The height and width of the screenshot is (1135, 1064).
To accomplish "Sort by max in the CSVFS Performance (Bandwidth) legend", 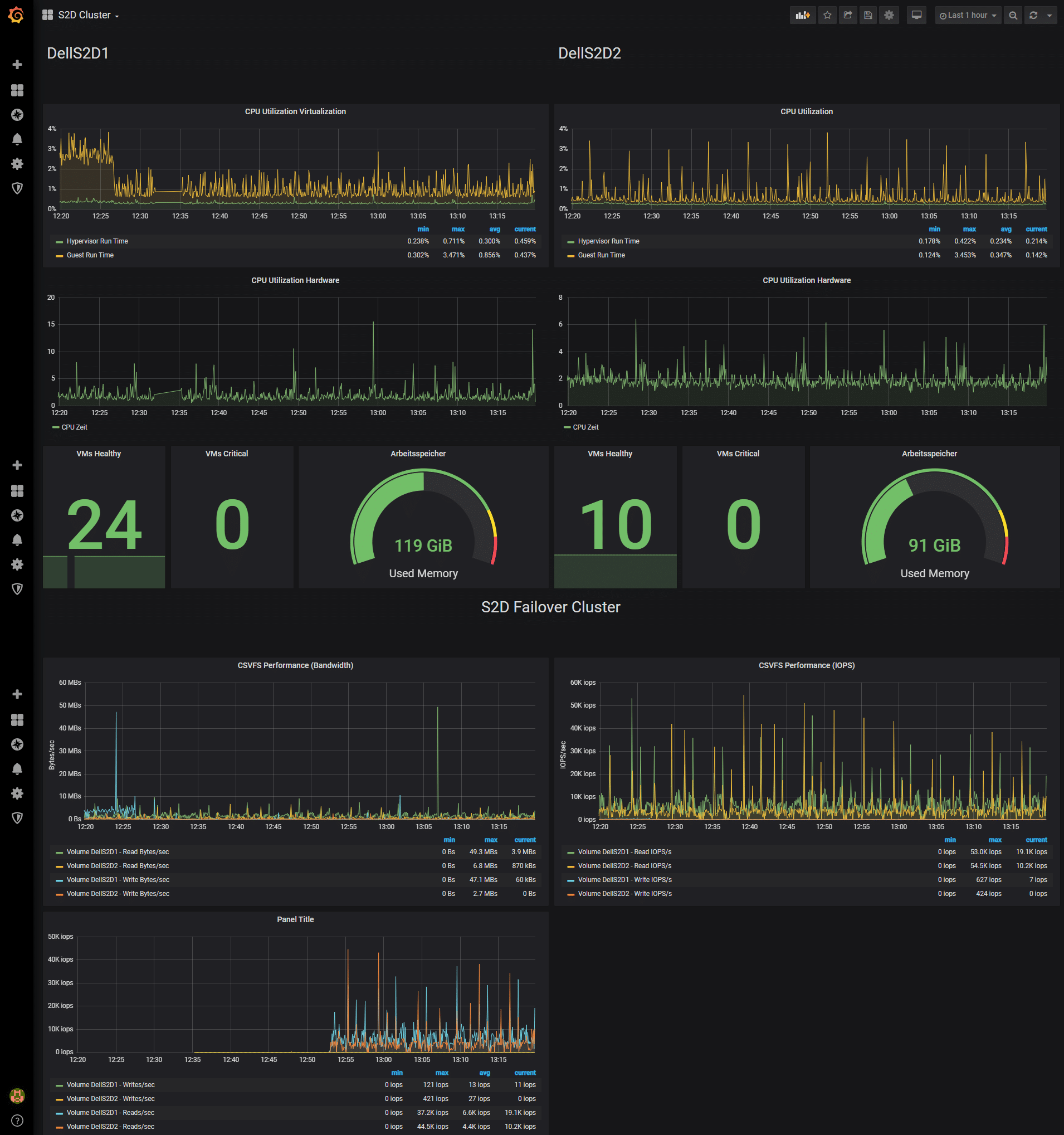I will [x=490, y=840].
